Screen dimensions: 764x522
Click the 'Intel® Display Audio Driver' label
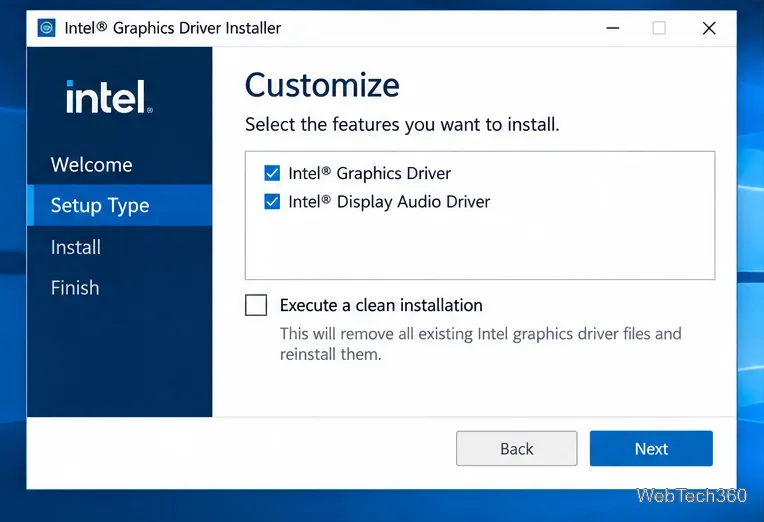[x=389, y=202]
